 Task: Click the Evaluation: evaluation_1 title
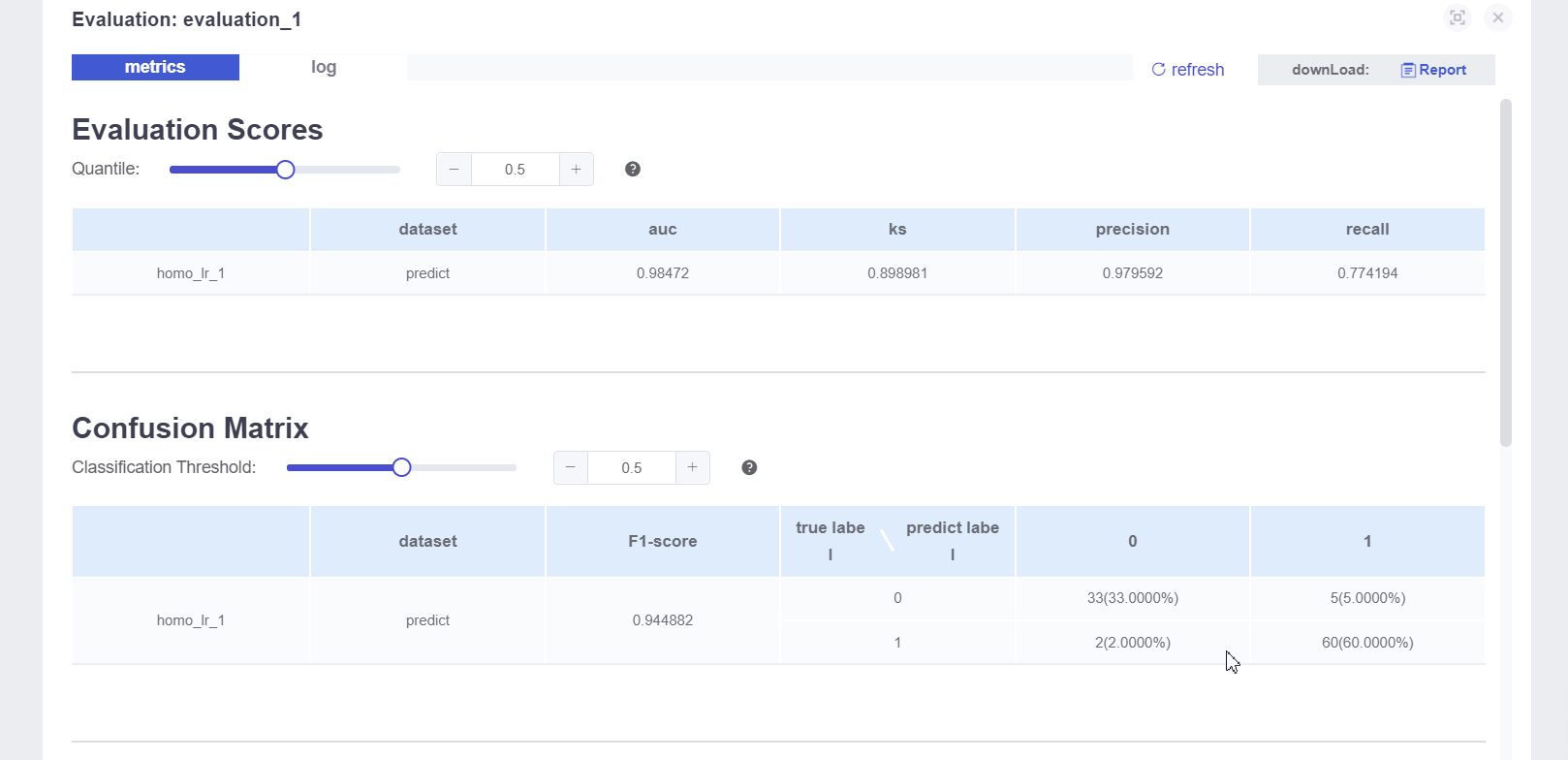tap(186, 19)
